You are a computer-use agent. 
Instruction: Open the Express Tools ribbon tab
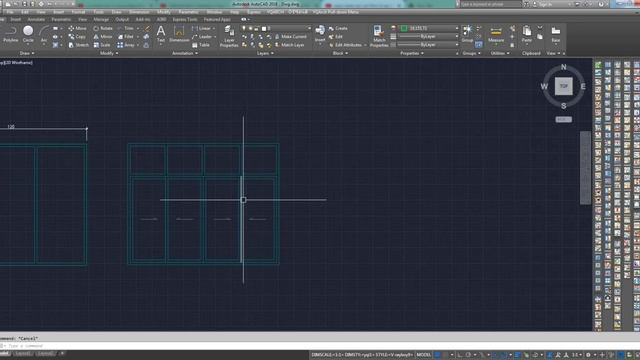184,19
